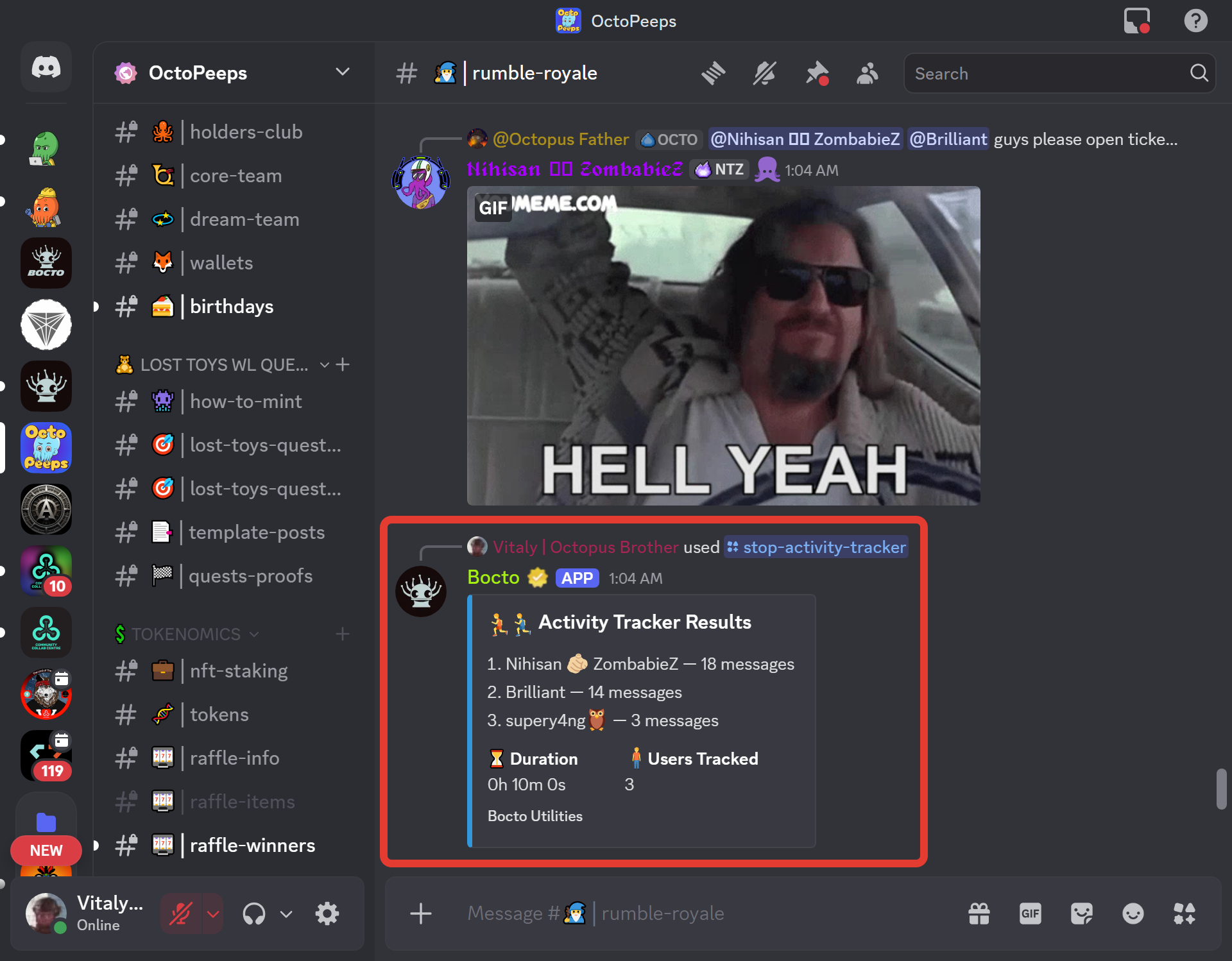1232x961 pixels.
Task: Open the Threads icon in channel header
Action: click(713, 73)
